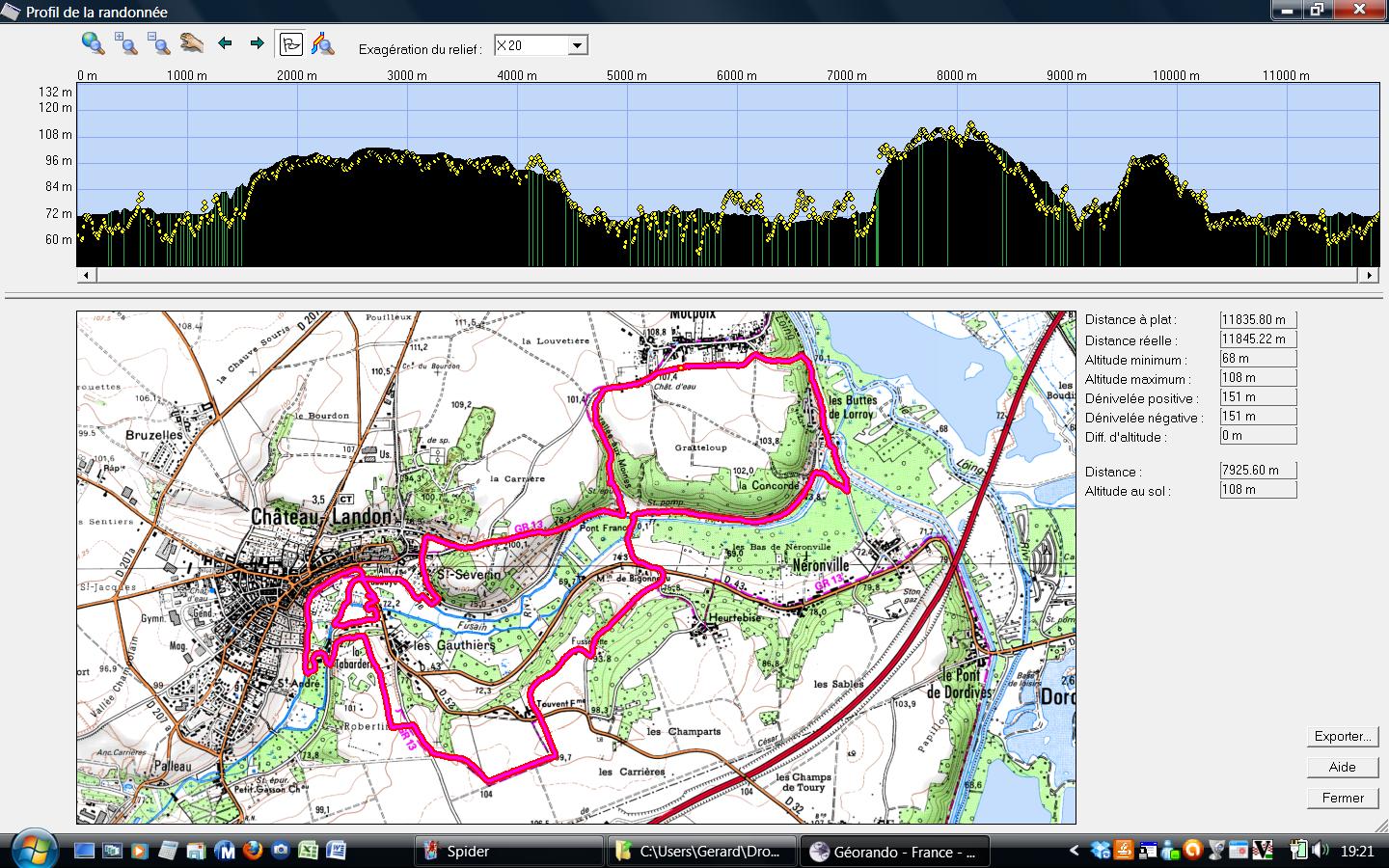This screenshot has width=1389, height=868.
Task: Select the hand pan tool
Action: 191,43
